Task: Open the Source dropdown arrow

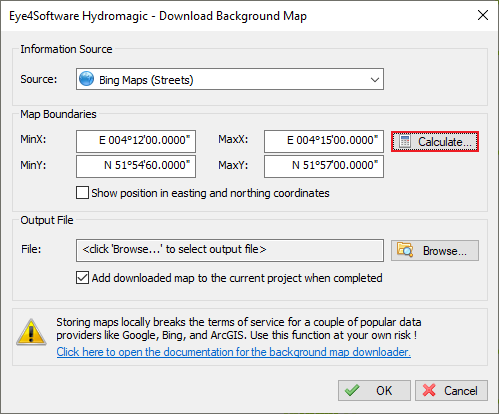Action: tap(375, 79)
